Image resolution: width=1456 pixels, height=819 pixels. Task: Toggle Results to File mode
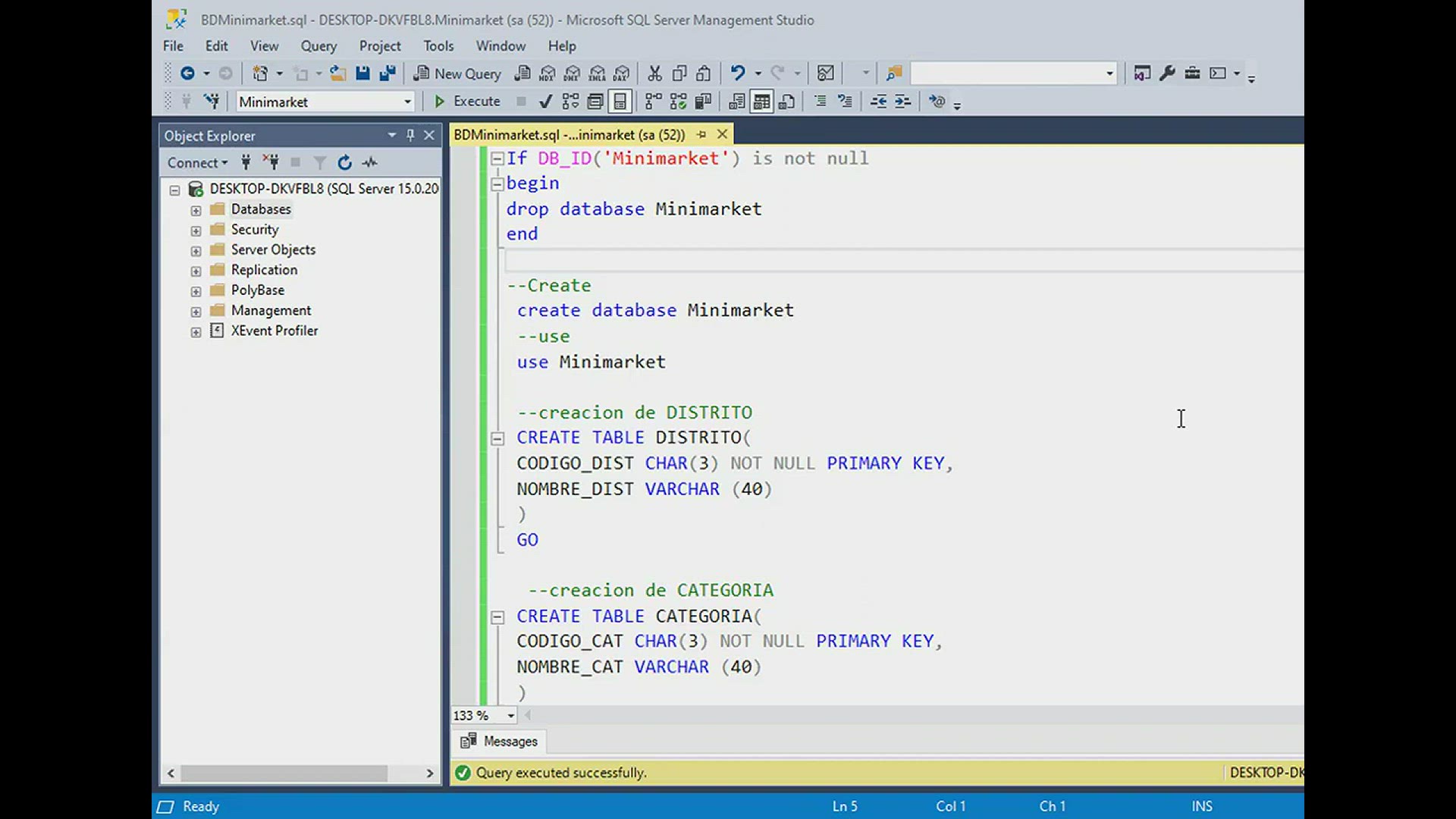click(786, 102)
